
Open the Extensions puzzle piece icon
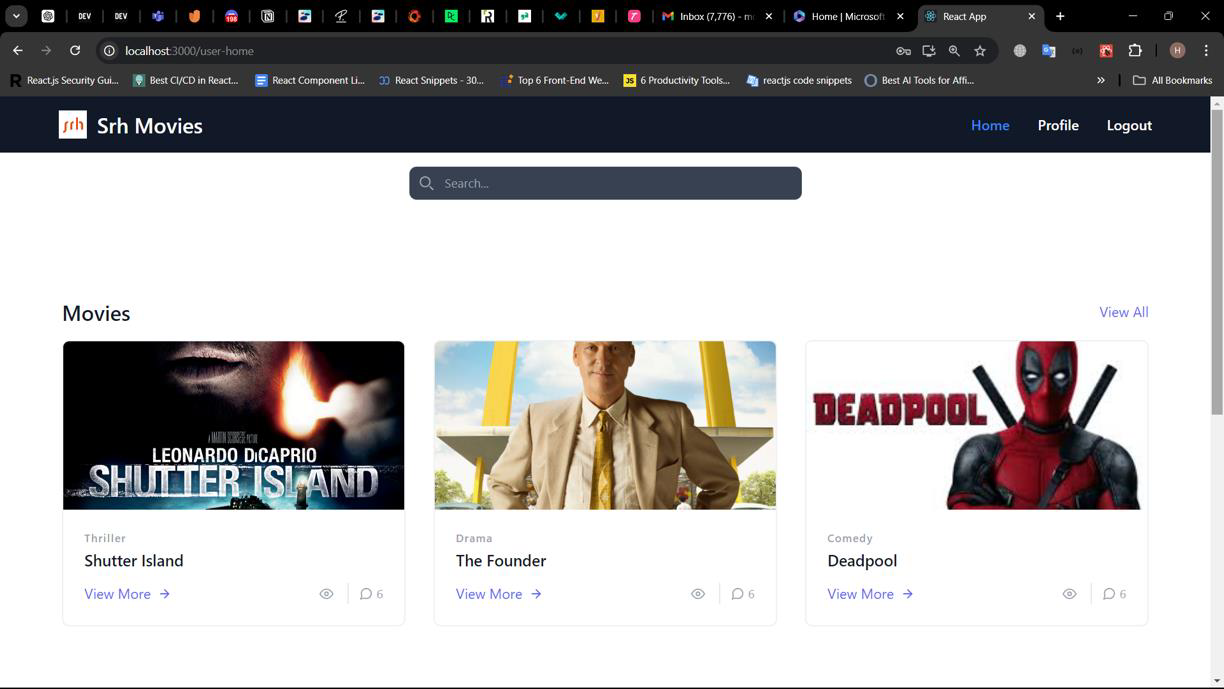(1135, 51)
